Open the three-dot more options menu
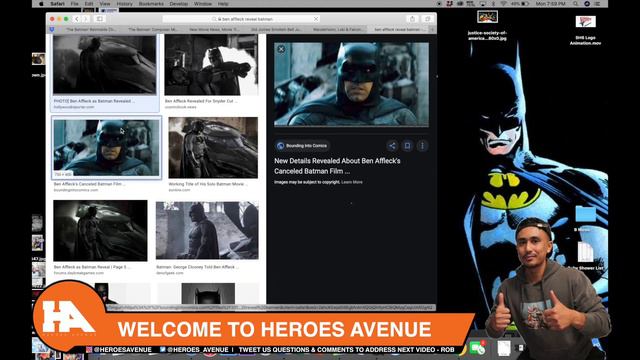The width and height of the screenshot is (640, 360). (x=422, y=146)
